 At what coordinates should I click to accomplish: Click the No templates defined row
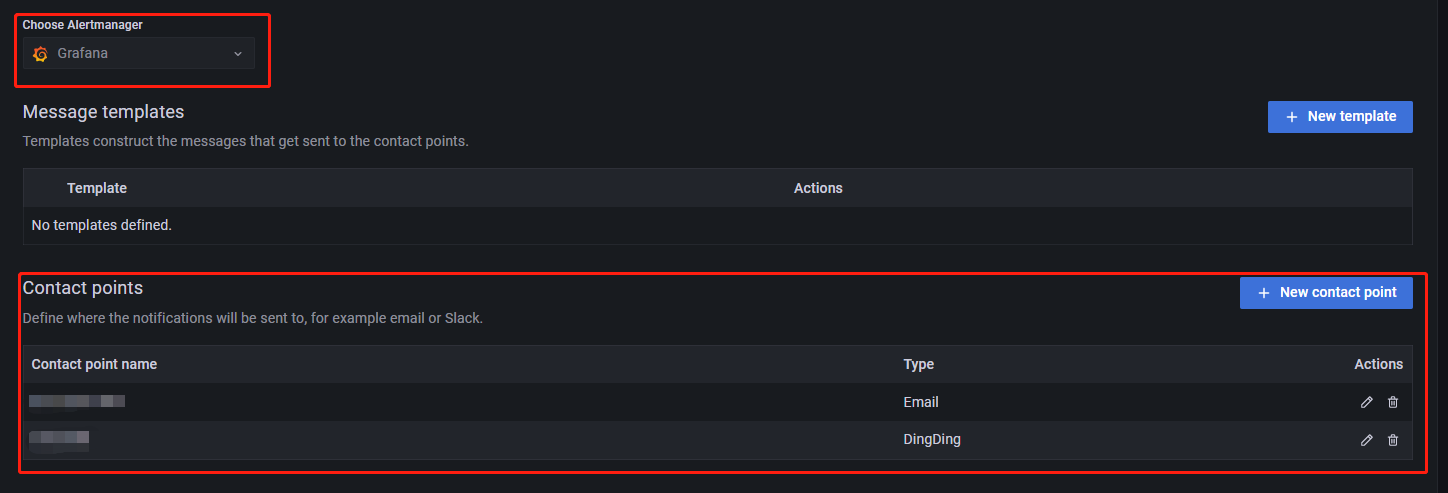pos(102,226)
